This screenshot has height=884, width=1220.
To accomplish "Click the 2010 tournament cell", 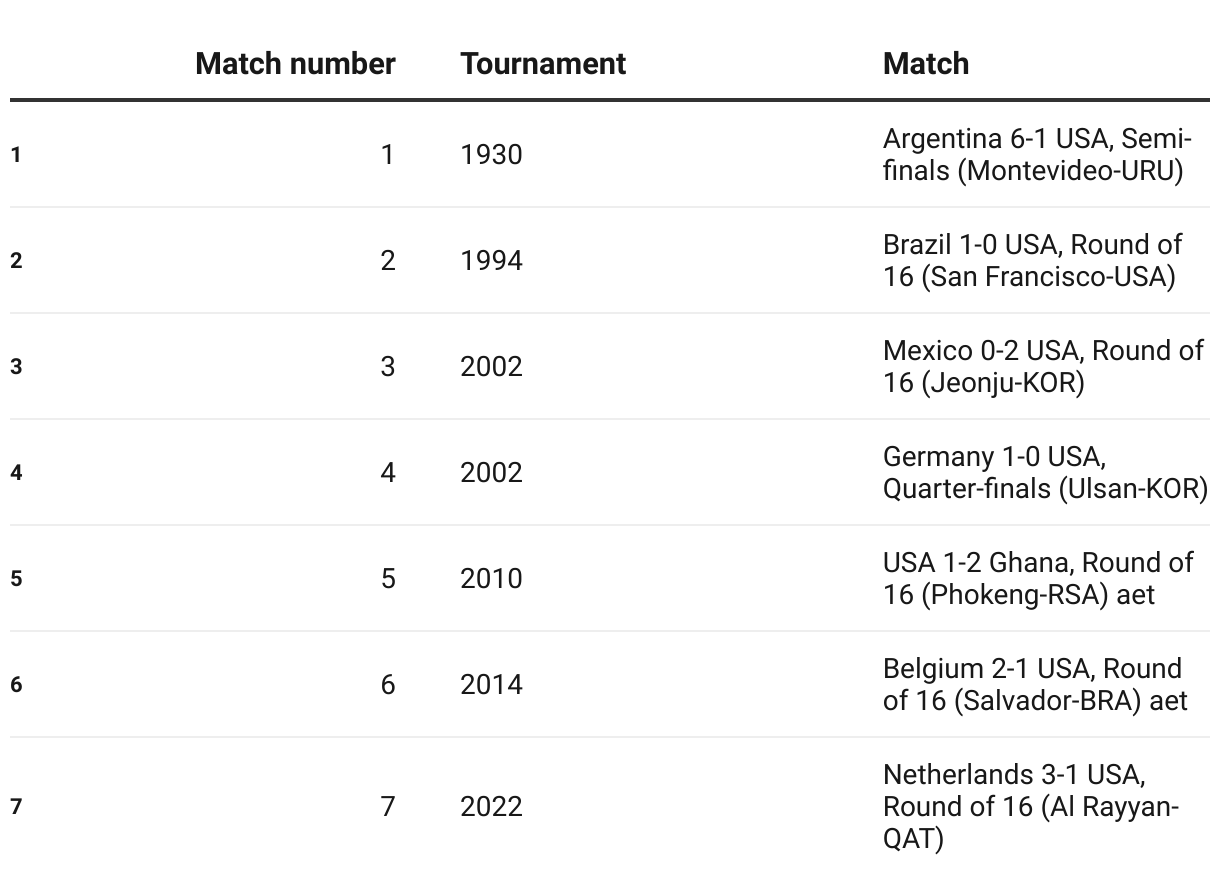I will point(491,579).
